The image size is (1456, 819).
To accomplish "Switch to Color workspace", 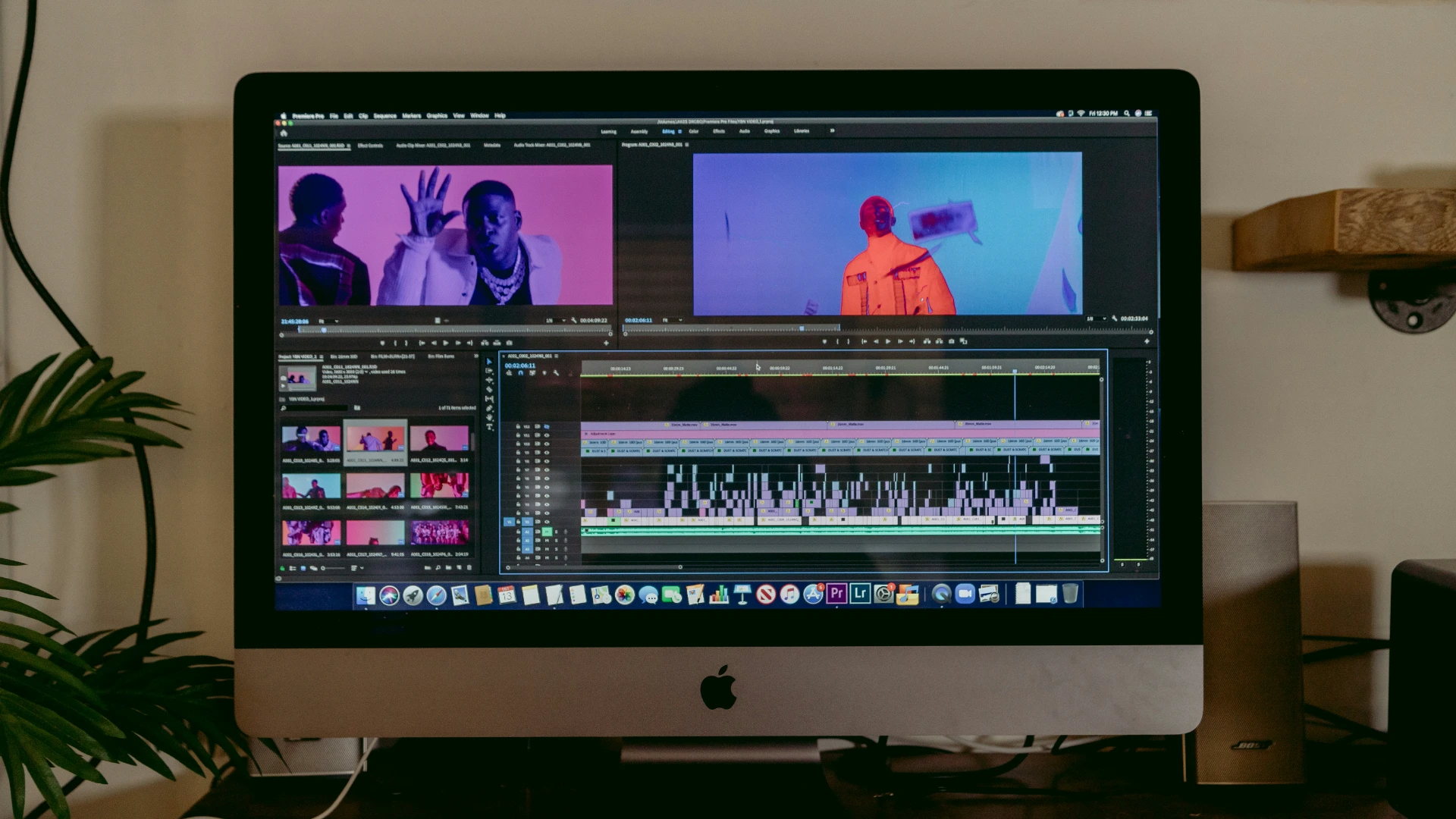I will point(693,131).
